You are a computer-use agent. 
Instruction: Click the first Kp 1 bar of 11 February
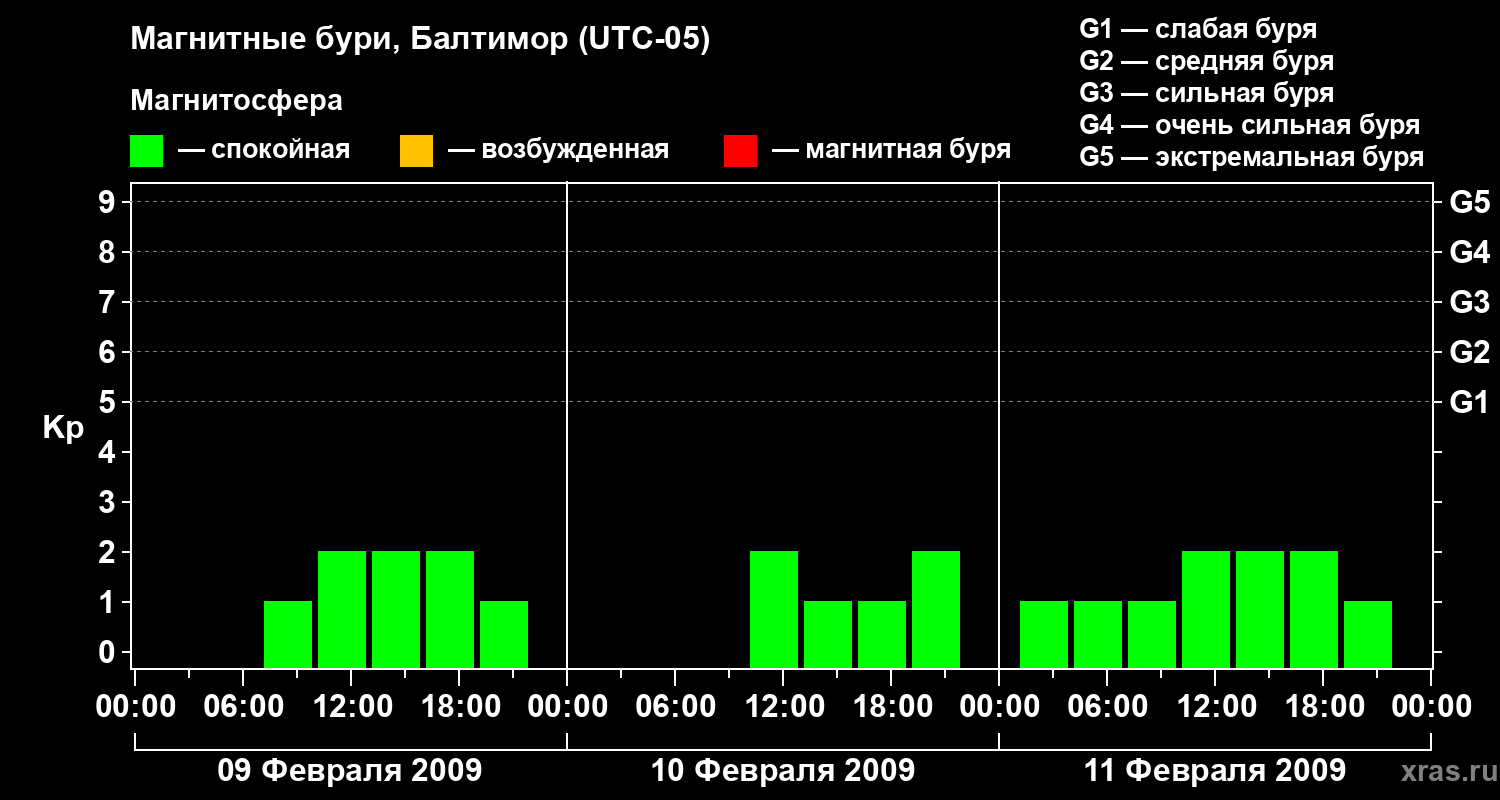[x=1044, y=634]
